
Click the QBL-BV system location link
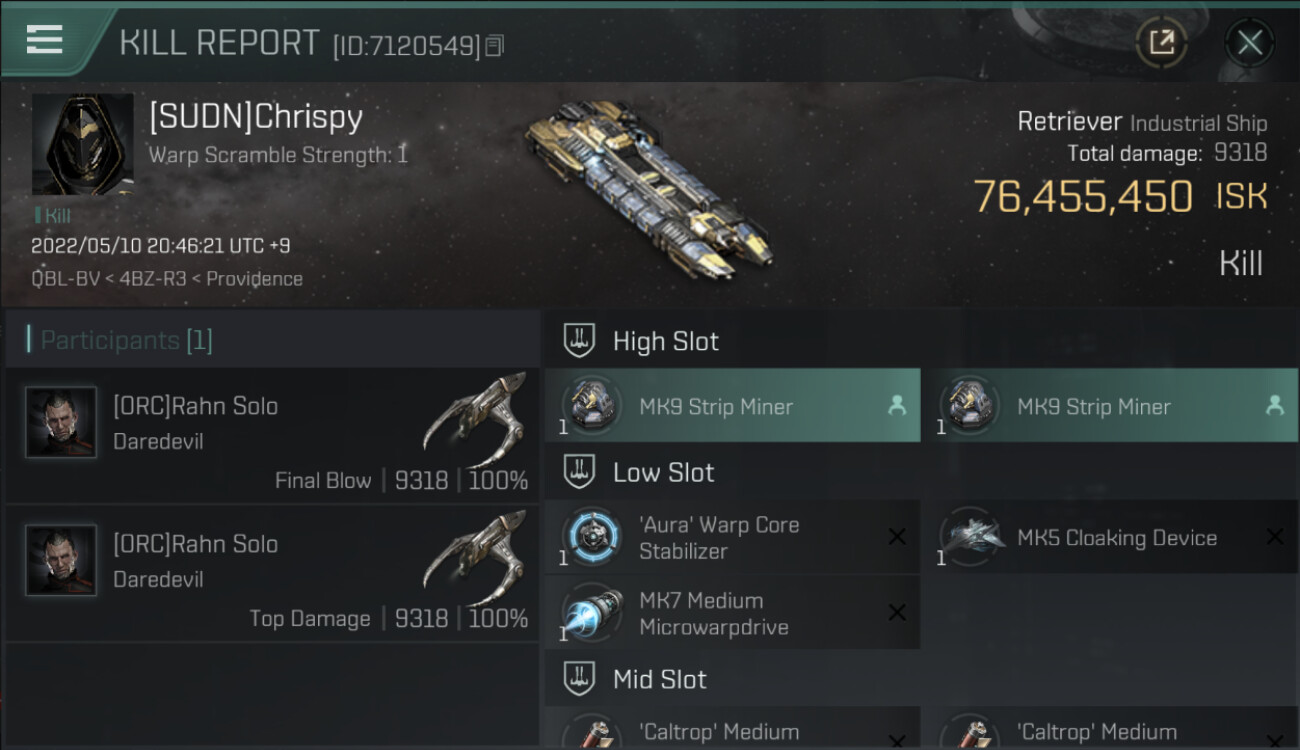coord(66,279)
